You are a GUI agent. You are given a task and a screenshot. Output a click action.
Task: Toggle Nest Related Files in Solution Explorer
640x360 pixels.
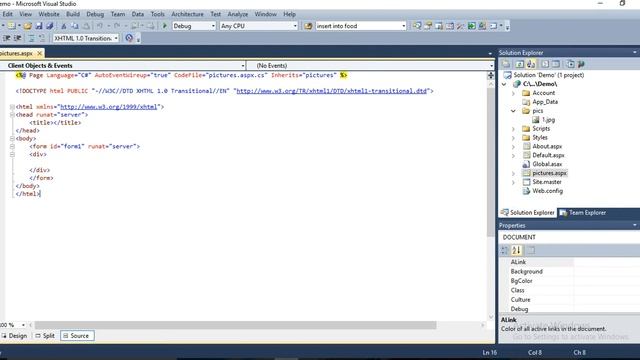531,64
